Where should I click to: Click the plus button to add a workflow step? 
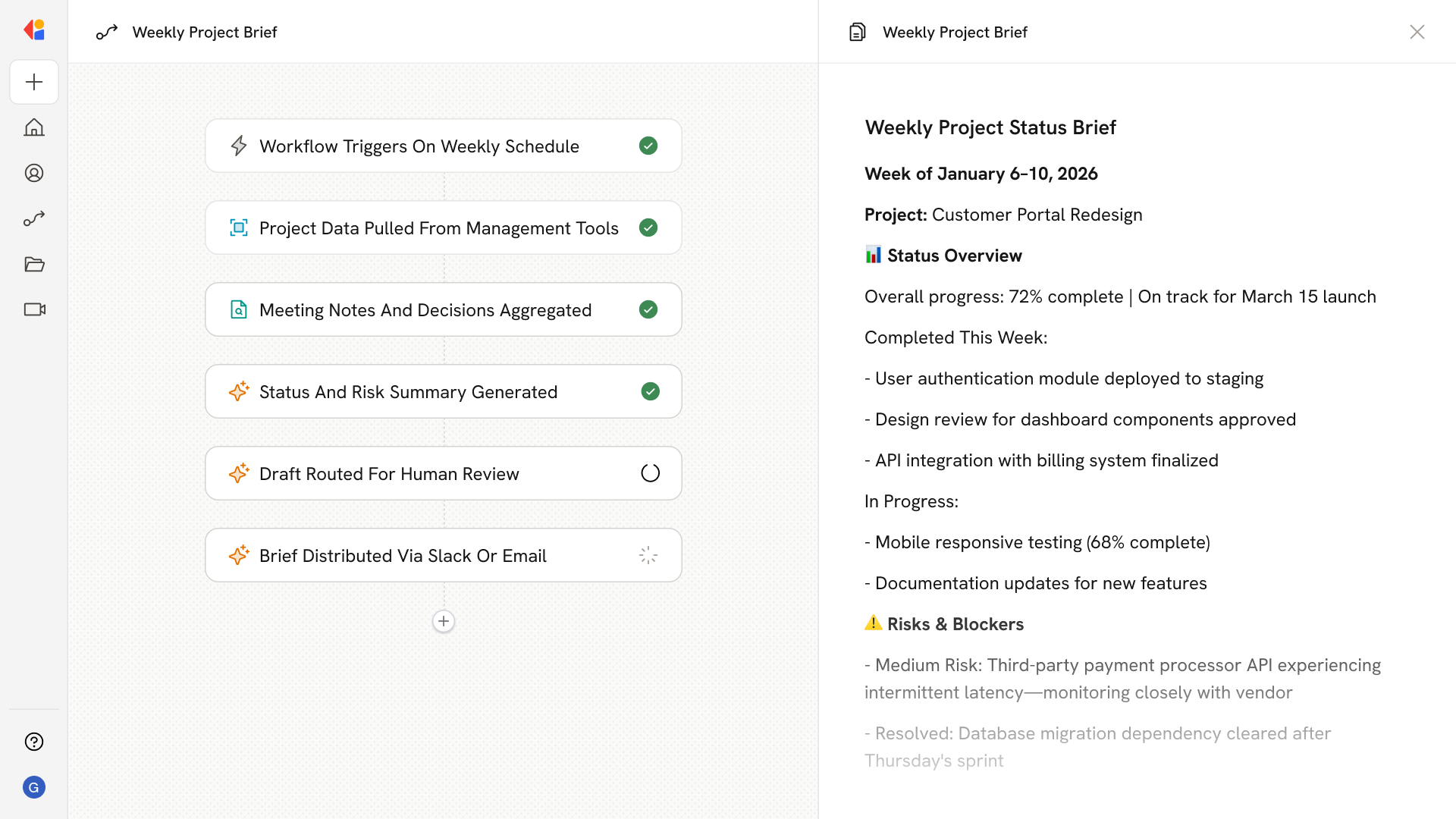click(444, 621)
